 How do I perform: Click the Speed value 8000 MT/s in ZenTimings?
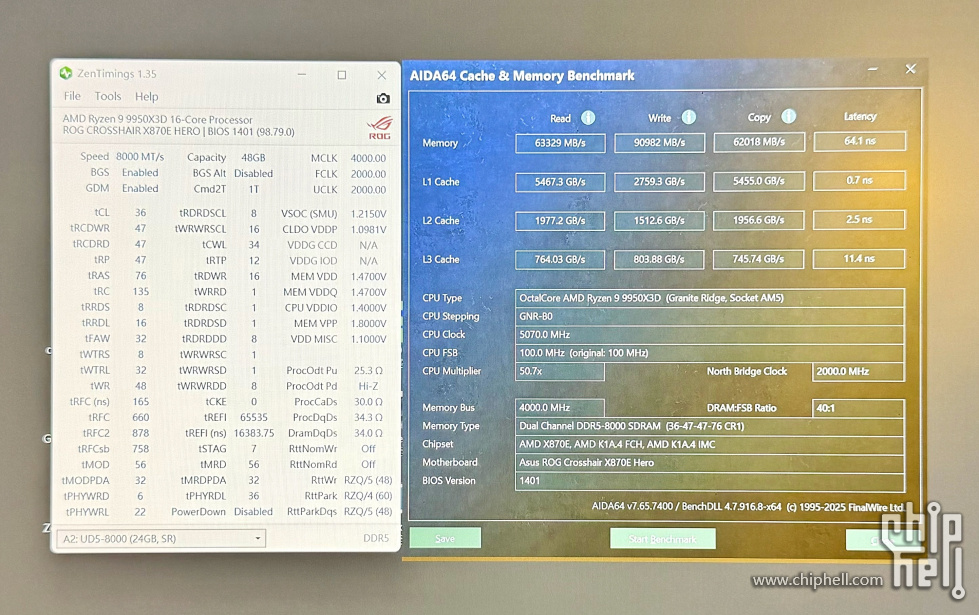[140, 157]
